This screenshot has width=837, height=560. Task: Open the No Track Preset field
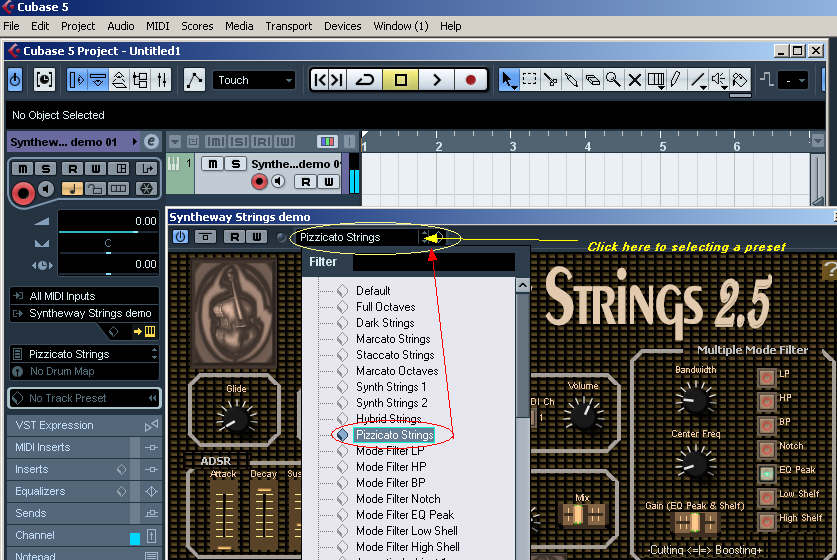click(x=84, y=398)
